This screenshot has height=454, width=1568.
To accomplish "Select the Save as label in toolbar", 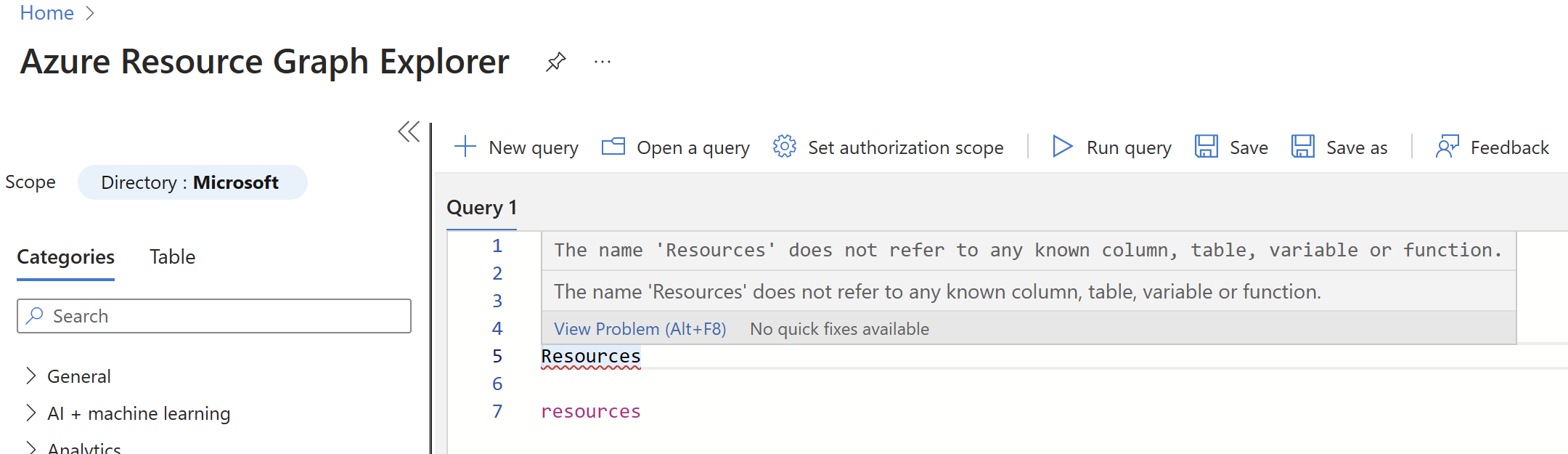I will [x=1357, y=147].
